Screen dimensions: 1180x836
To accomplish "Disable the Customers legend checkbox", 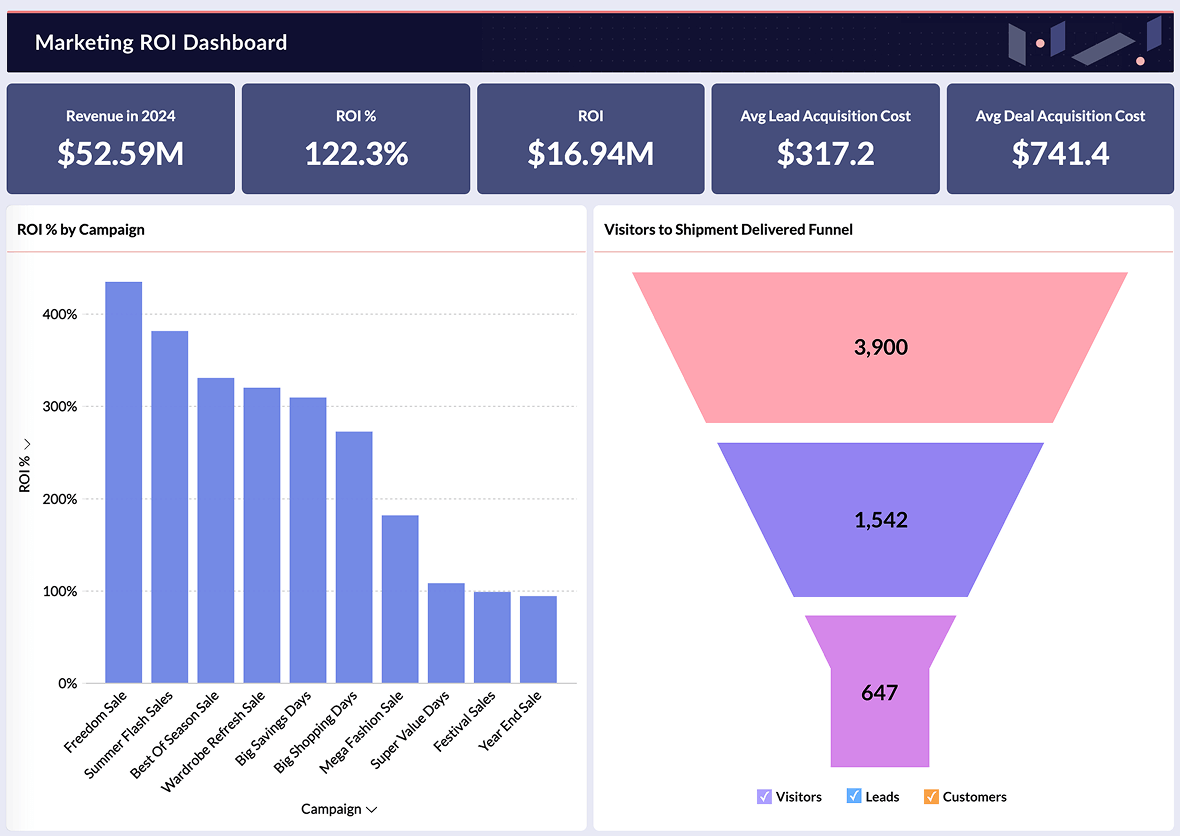I will (933, 796).
